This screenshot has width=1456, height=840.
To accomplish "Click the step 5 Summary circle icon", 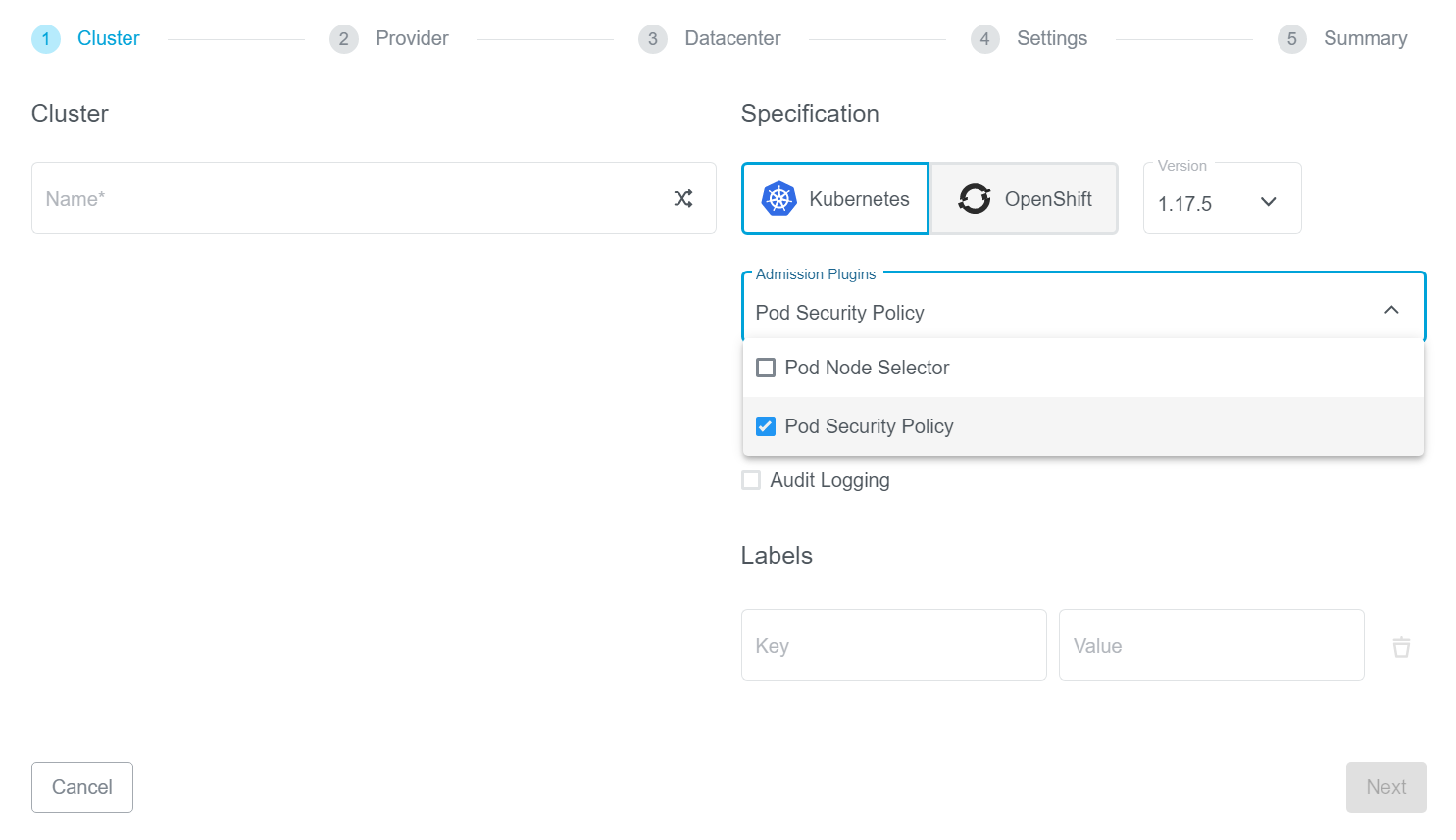I will point(1291,38).
